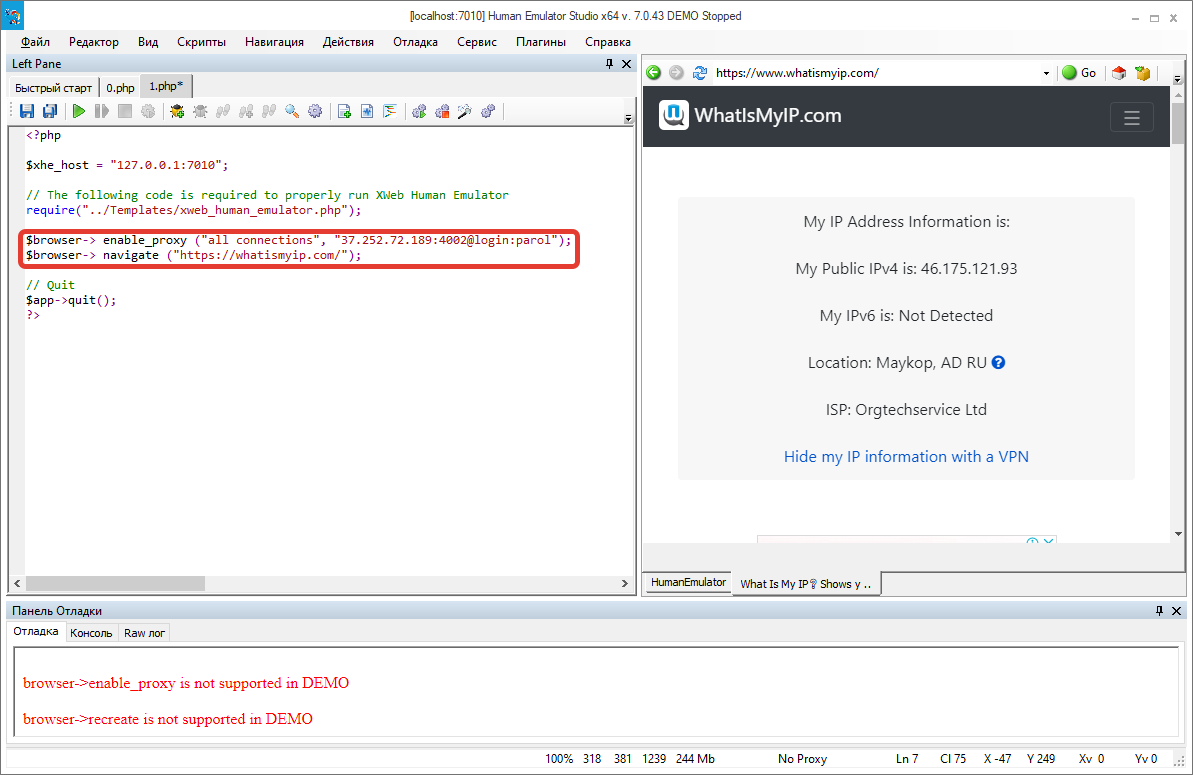Click the browser vertical scrollbar thumb
Image resolution: width=1193 pixels, height=775 pixels.
click(1179, 124)
